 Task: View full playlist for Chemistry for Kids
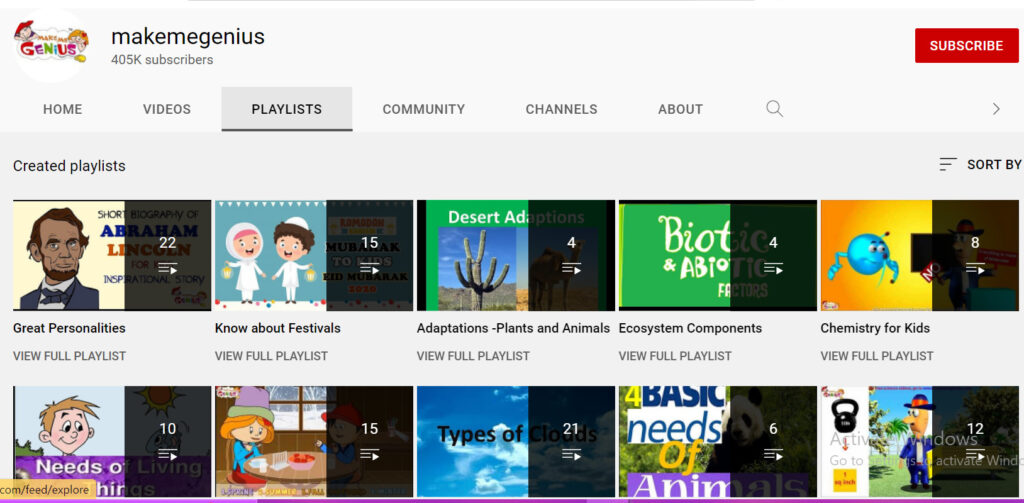(x=877, y=356)
